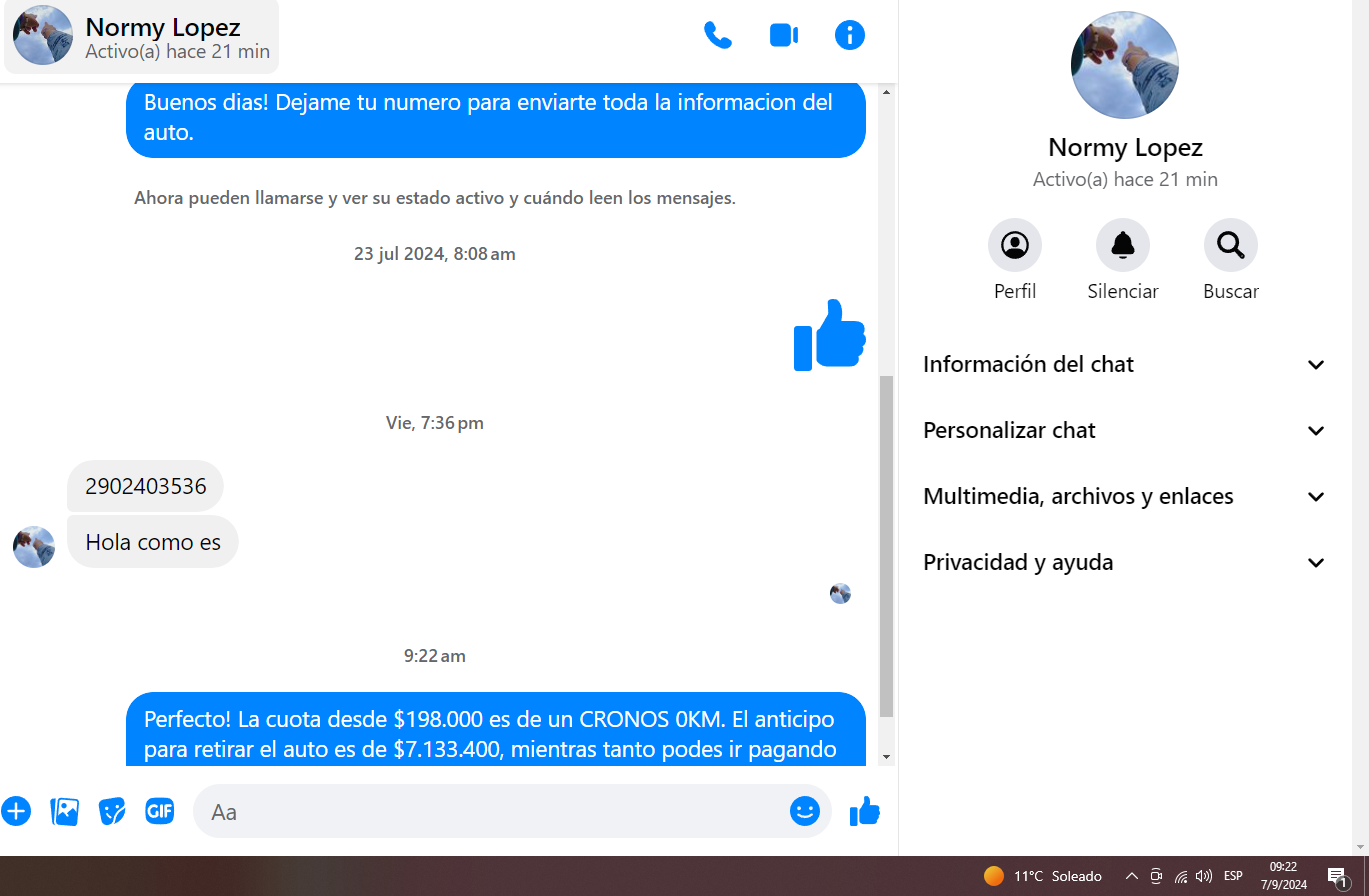Expand Privacidad y ayuda section
The width and height of the screenshot is (1369, 896).
tap(1124, 563)
